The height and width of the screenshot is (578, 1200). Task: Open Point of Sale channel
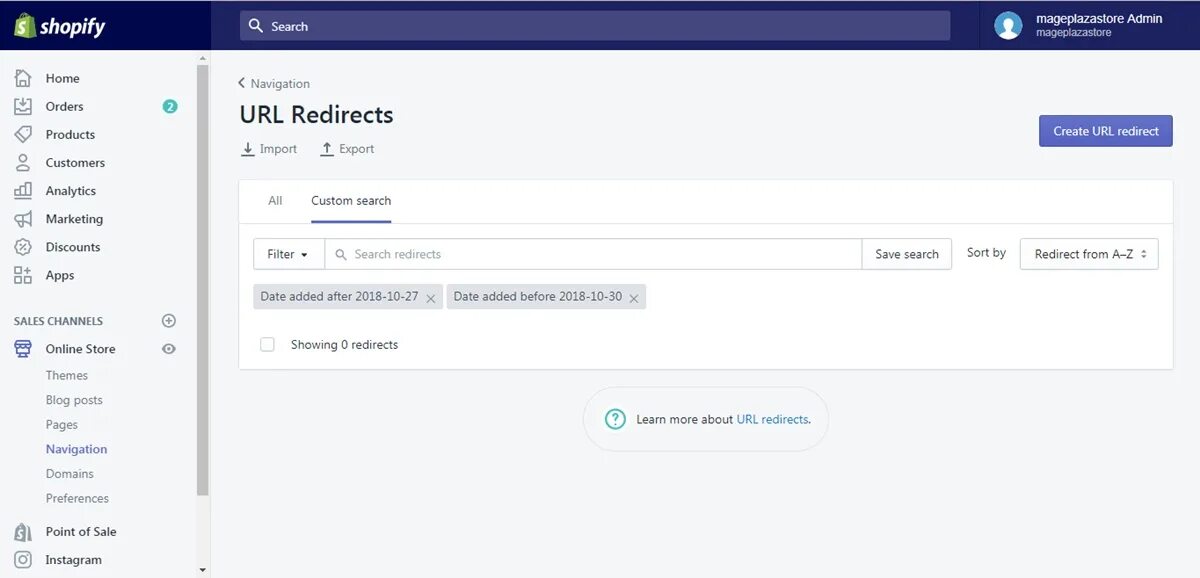(81, 532)
